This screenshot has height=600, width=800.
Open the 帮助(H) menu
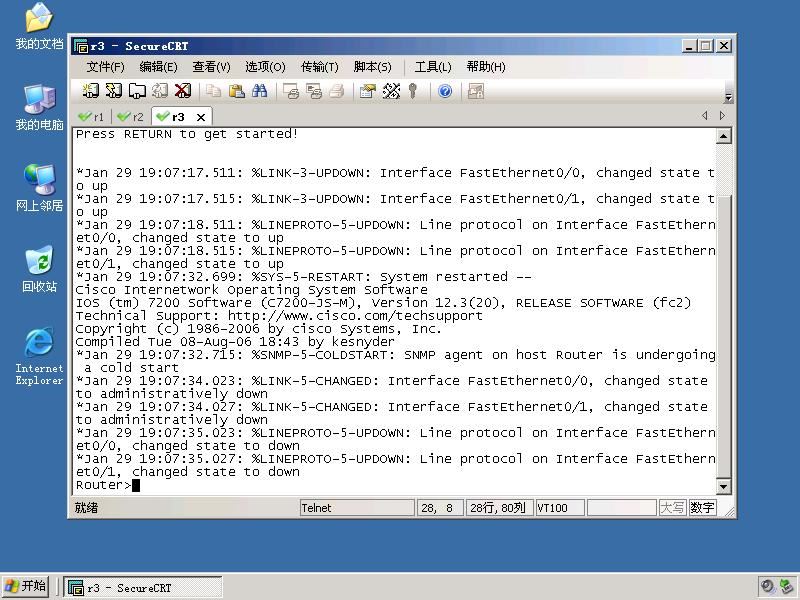(x=486, y=67)
